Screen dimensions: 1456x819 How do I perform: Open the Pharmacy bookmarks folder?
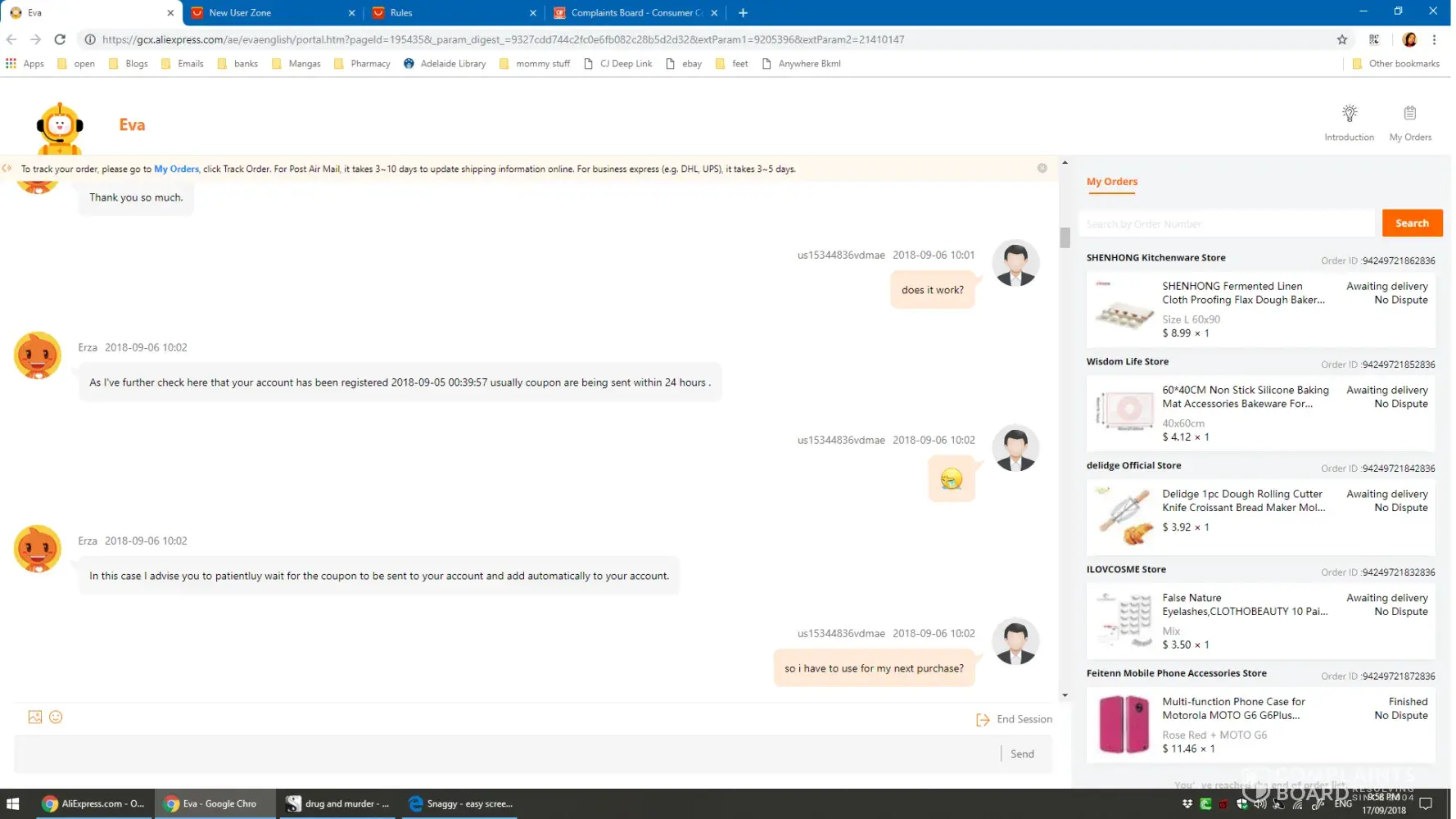pos(362,63)
